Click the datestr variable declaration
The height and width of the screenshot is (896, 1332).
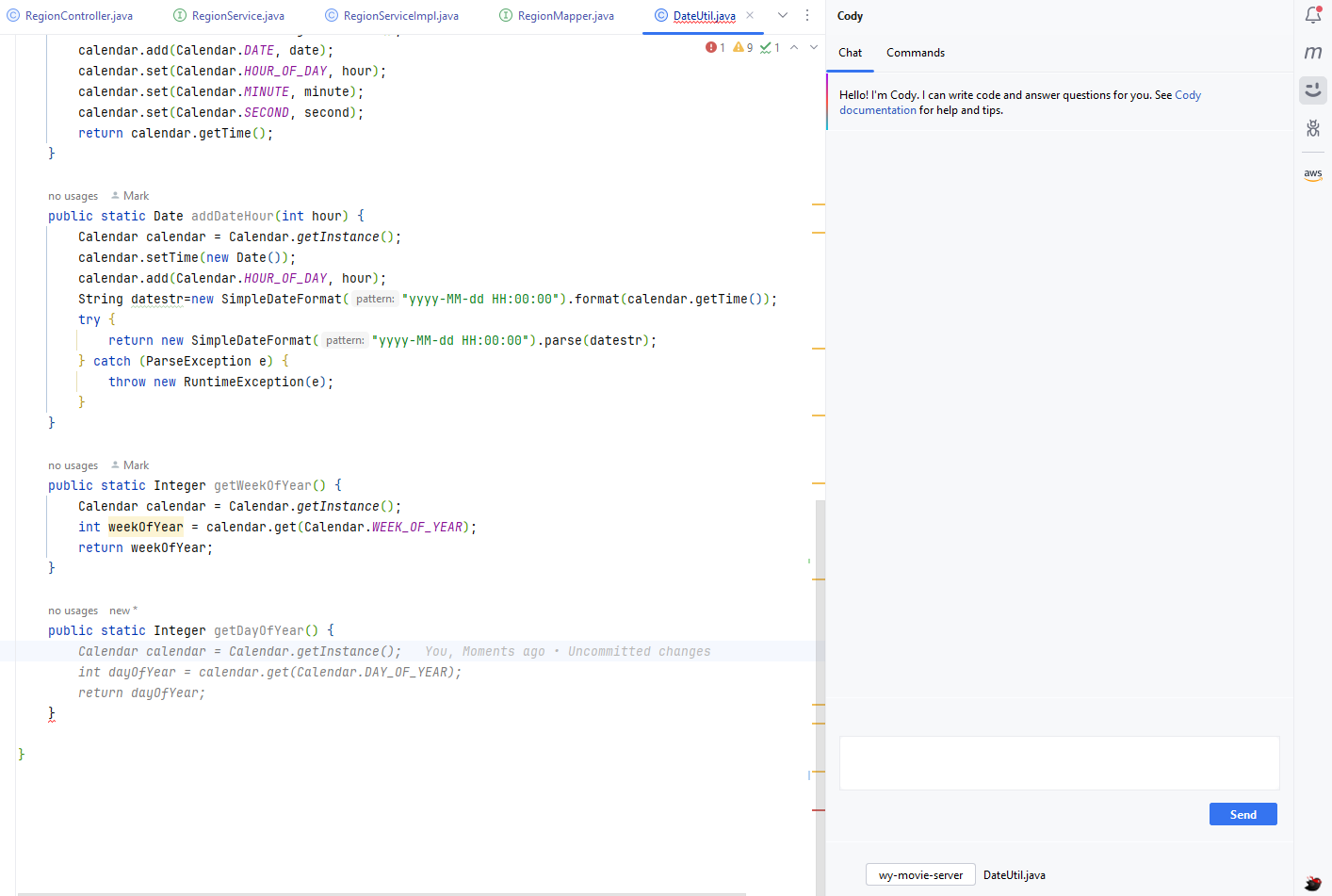(157, 299)
